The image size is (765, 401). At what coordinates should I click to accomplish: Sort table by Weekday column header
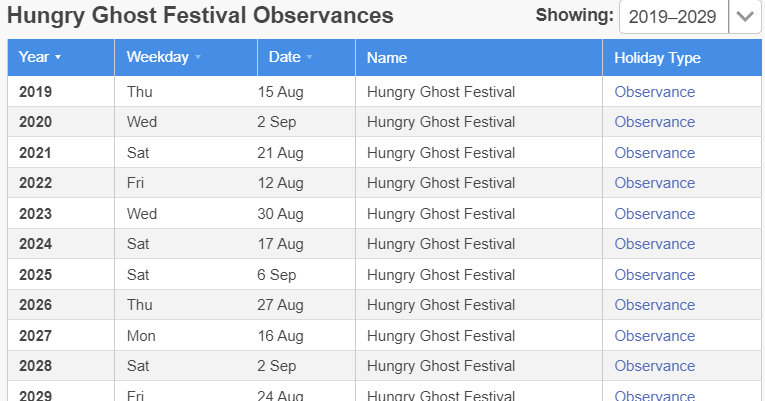pyautogui.click(x=157, y=57)
